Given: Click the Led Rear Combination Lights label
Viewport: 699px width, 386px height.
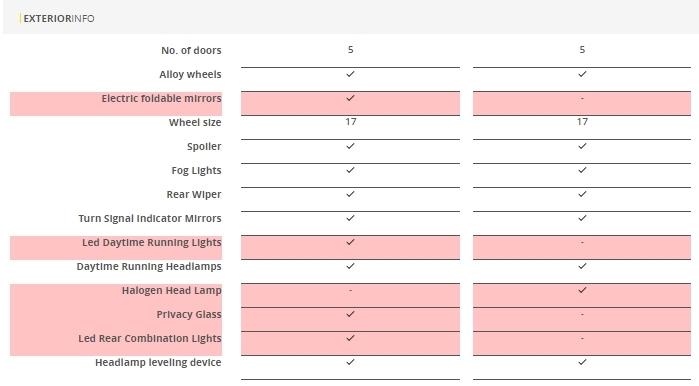Looking at the screenshot, I should point(150,338).
